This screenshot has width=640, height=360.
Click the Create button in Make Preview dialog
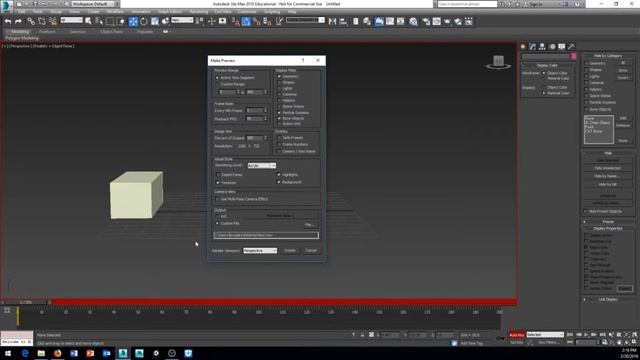(290, 251)
